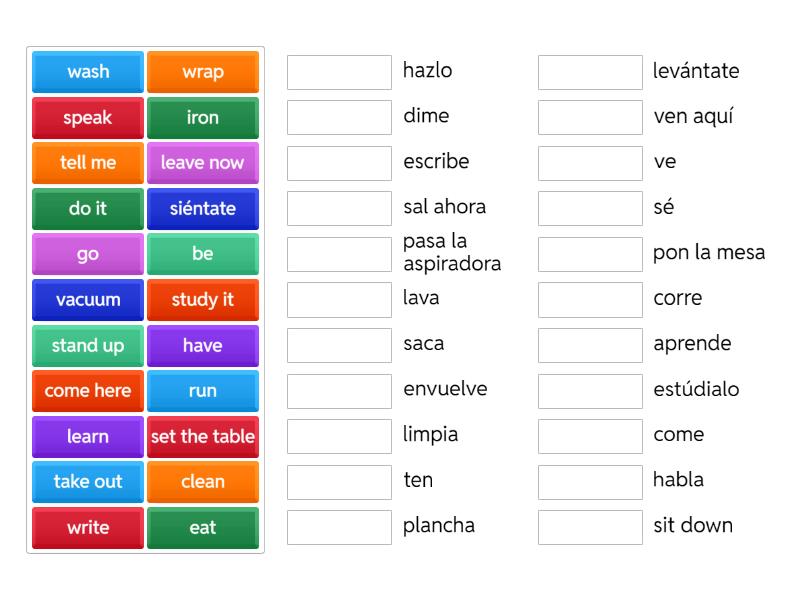This screenshot has height=600, width=800.
Task: Select the 'vacuum' tile
Action: (x=88, y=300)
